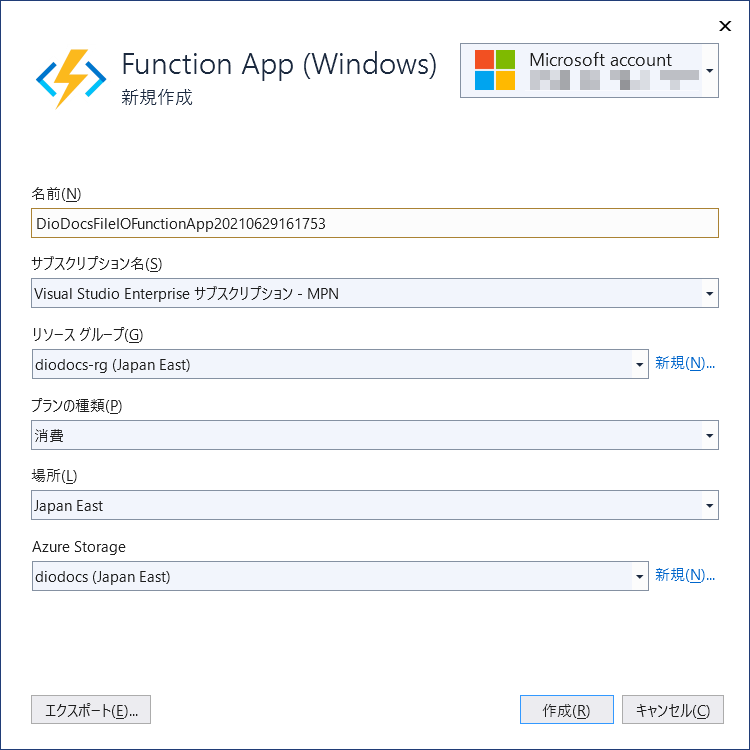Screen dimensions: 750x750
Task: Click the diodocs (Japan East) storage combo box
Action: pos(340,576)
